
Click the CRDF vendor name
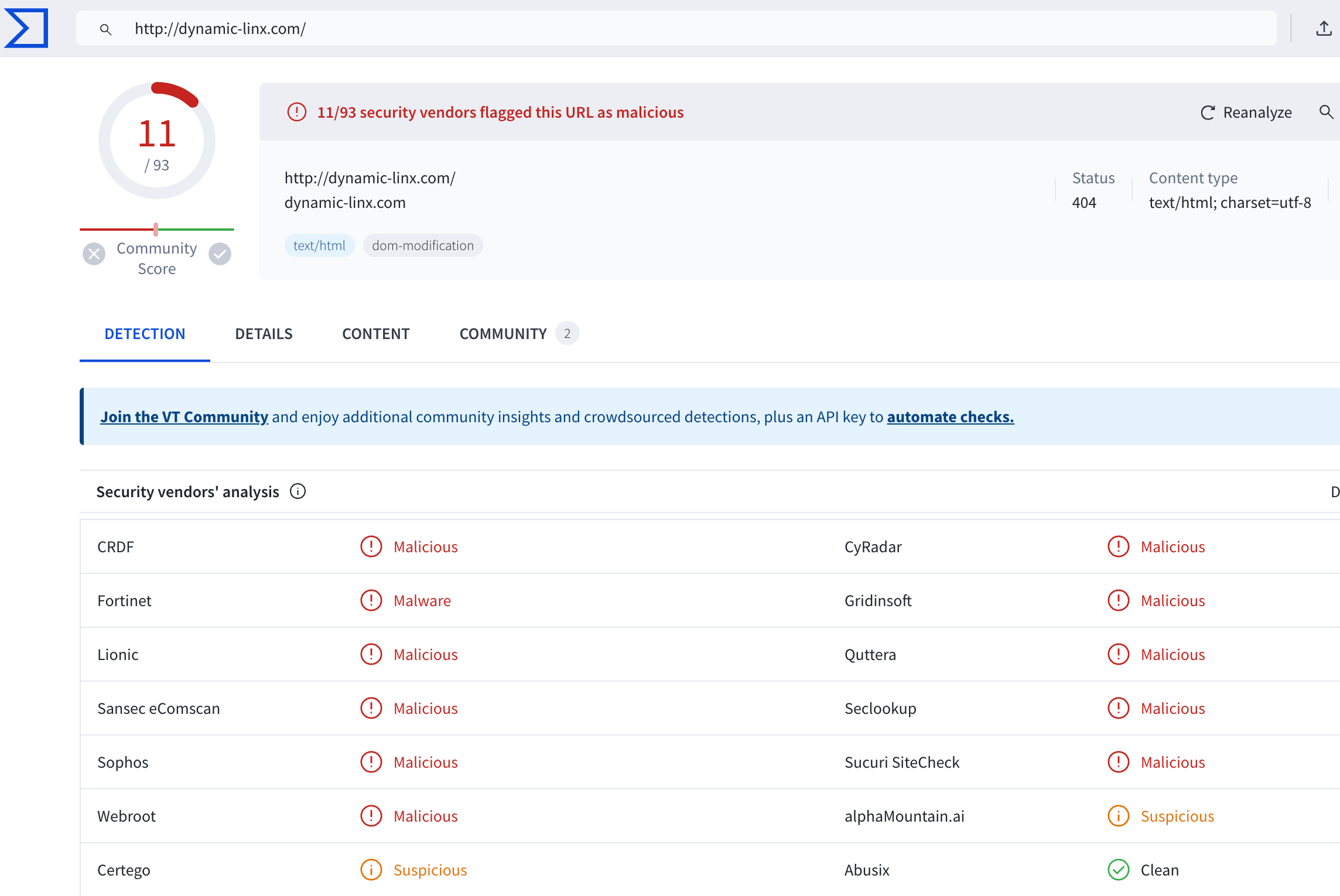pos(115,547)
